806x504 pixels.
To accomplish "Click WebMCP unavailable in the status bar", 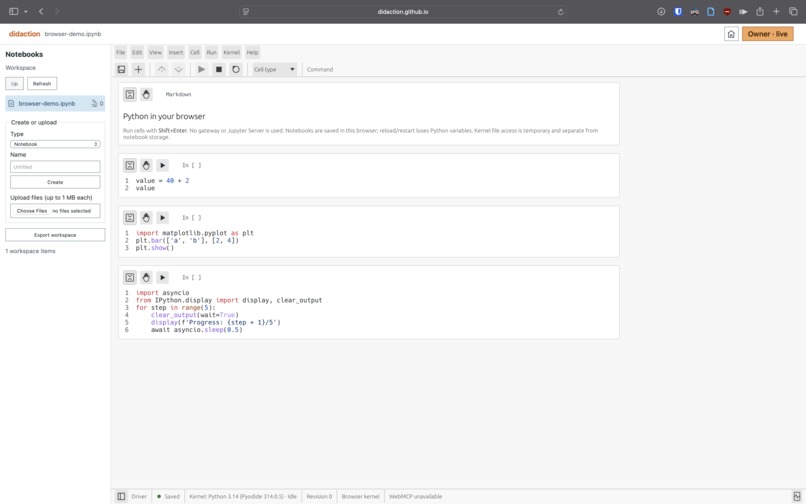I will pyautogui.click(x=415, y=496).
